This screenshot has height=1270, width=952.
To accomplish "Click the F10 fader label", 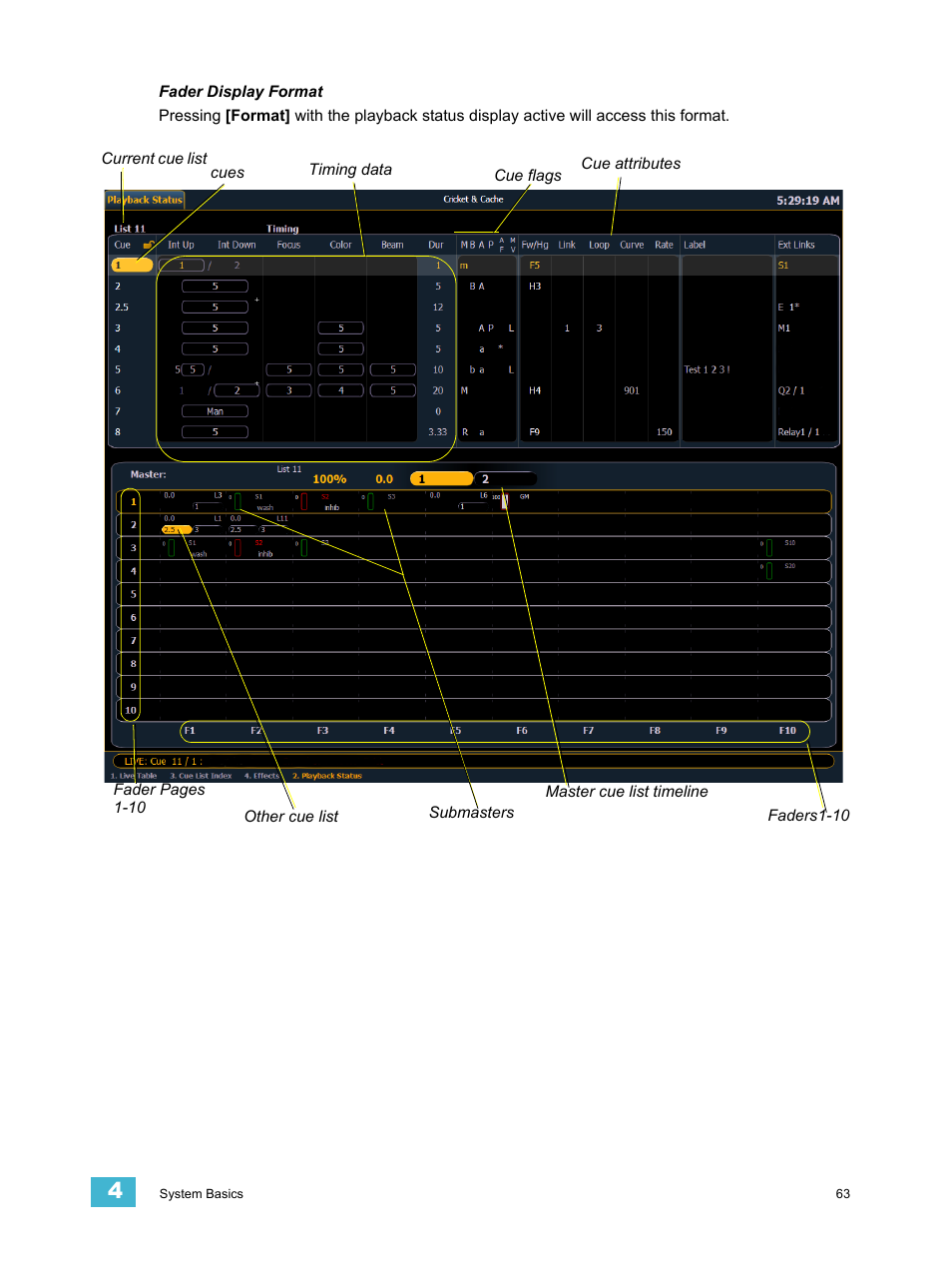I will pos(787,731).
